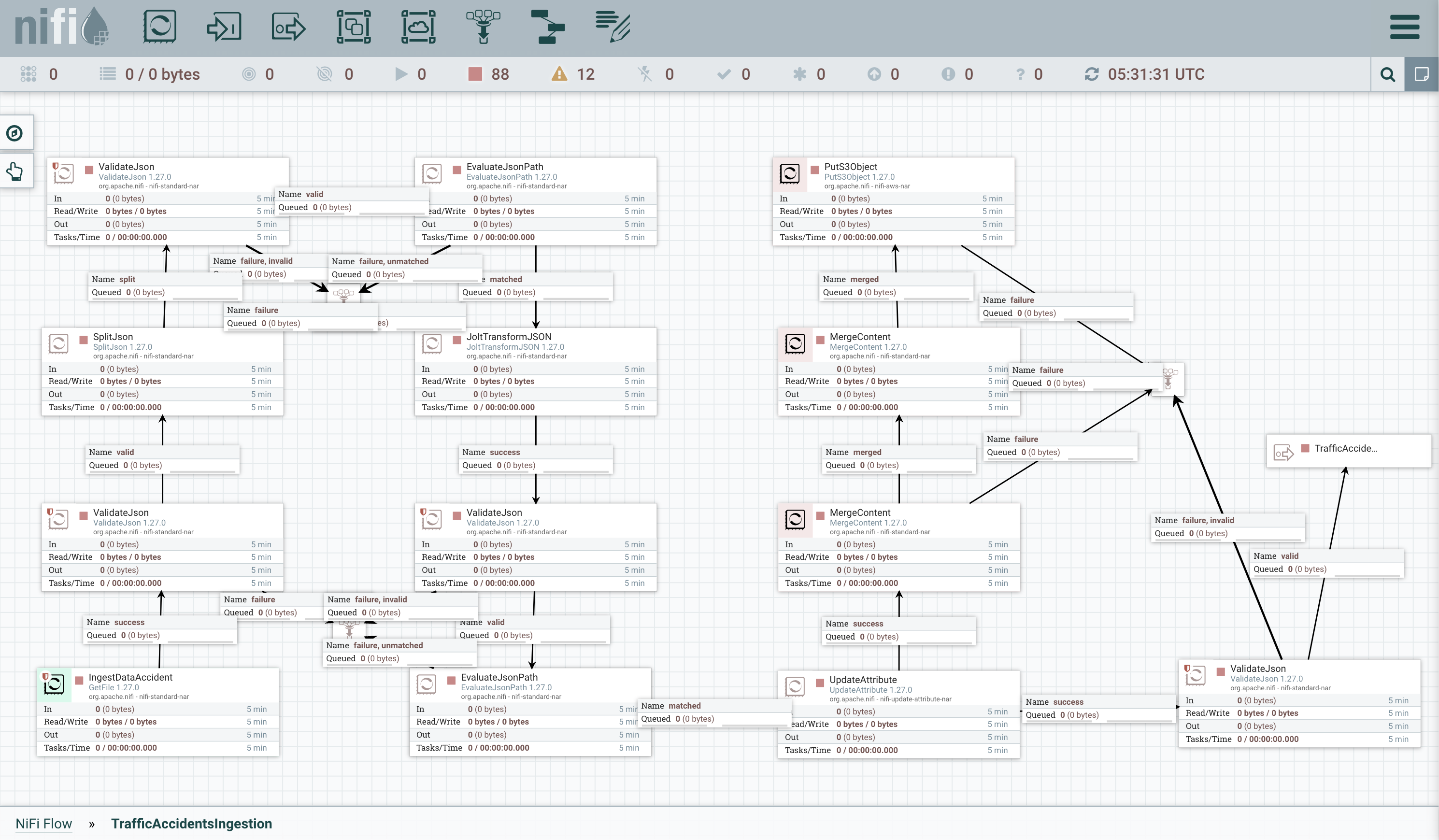Open the search magnifier
The image size is (1439, 840).
point(1388,74)
